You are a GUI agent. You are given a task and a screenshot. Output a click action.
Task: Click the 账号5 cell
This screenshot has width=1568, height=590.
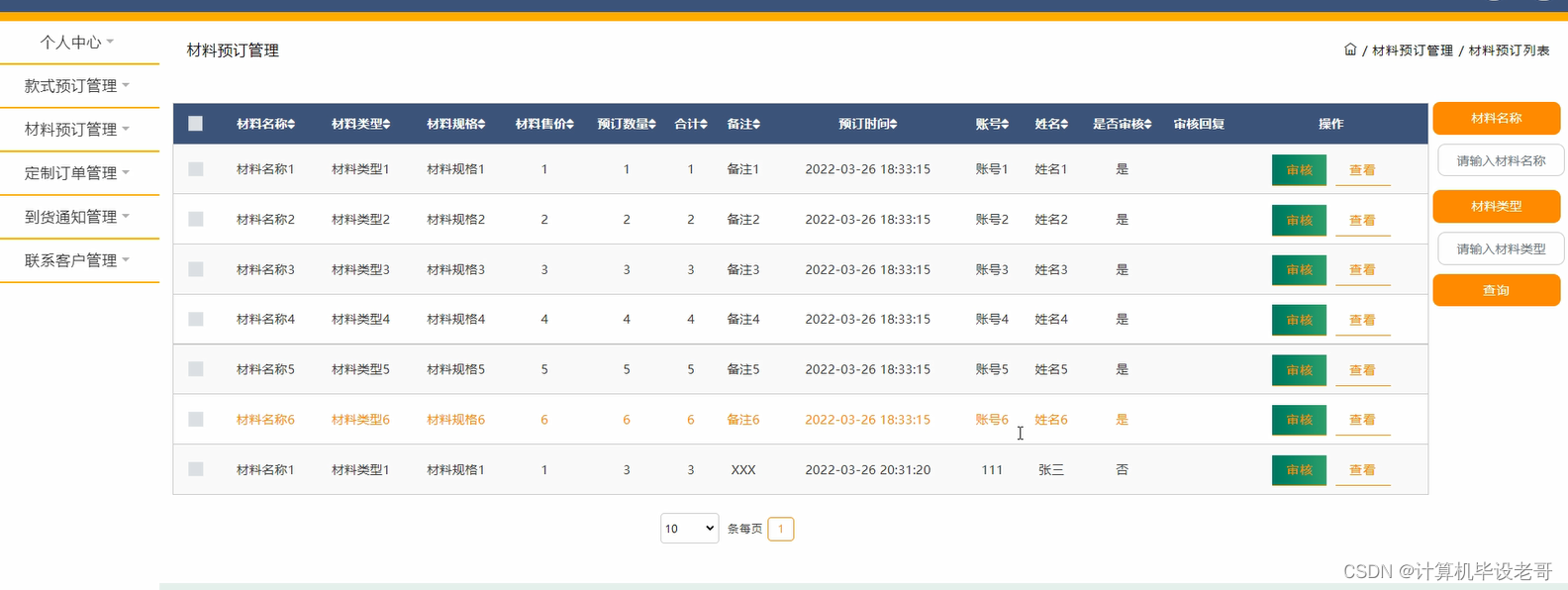pyautogui.click(x=992, y=369)
